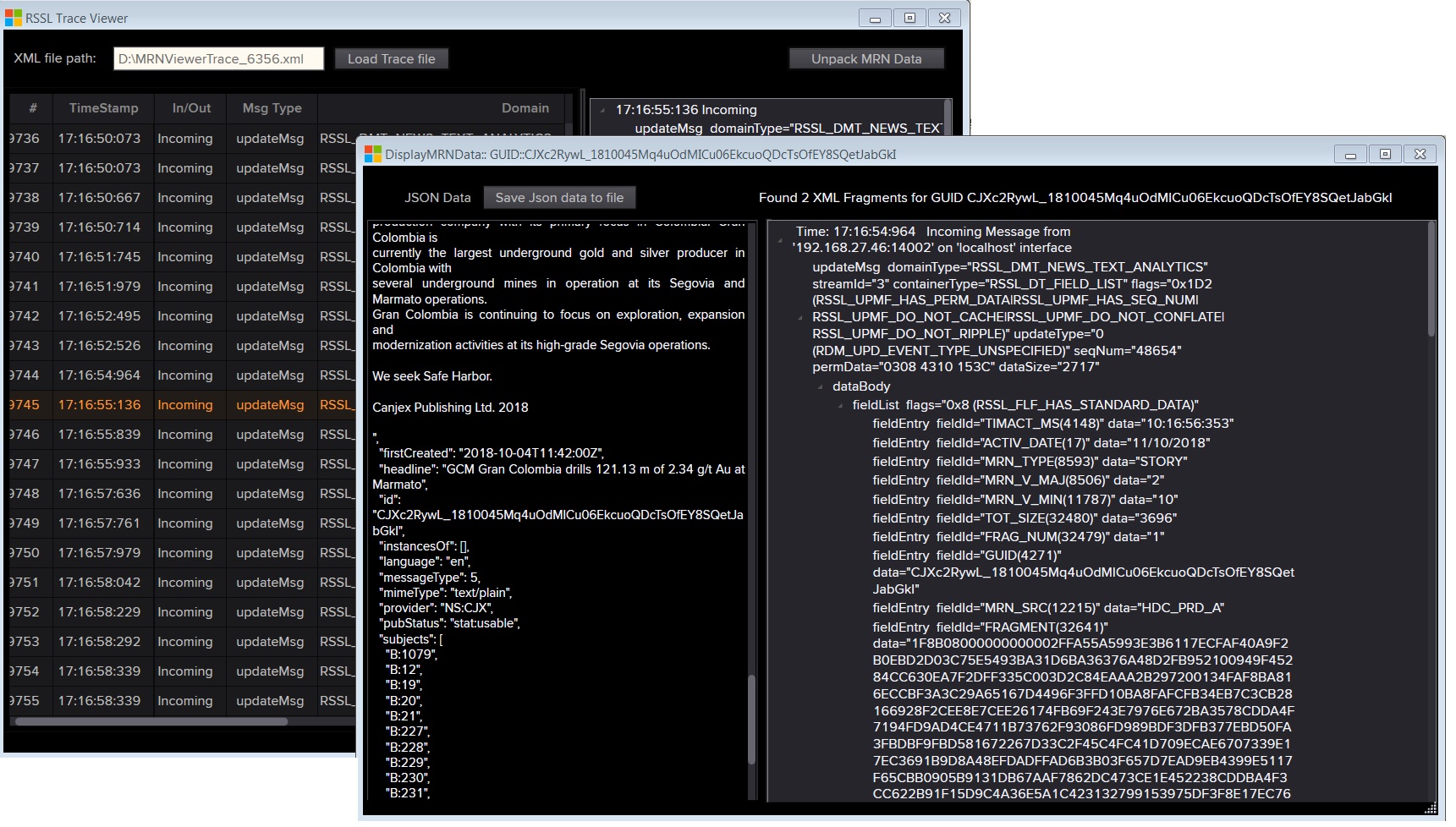Viewport: 1456px width, 827px height.
Task: Select trace row with timestamp 17:16:52:526
Action: (182, 345)
